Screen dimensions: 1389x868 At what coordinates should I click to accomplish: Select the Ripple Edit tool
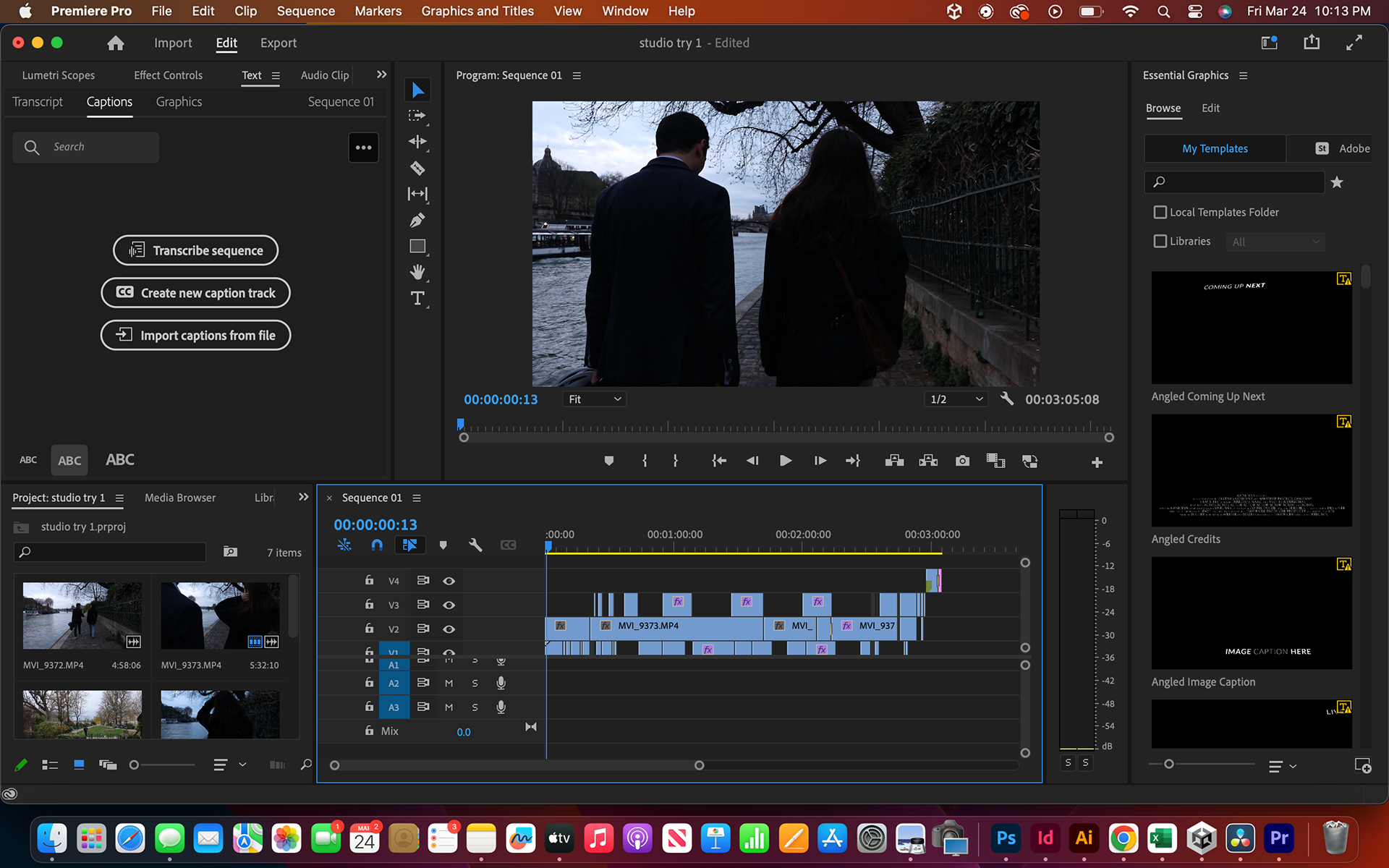tap(417, 142)
